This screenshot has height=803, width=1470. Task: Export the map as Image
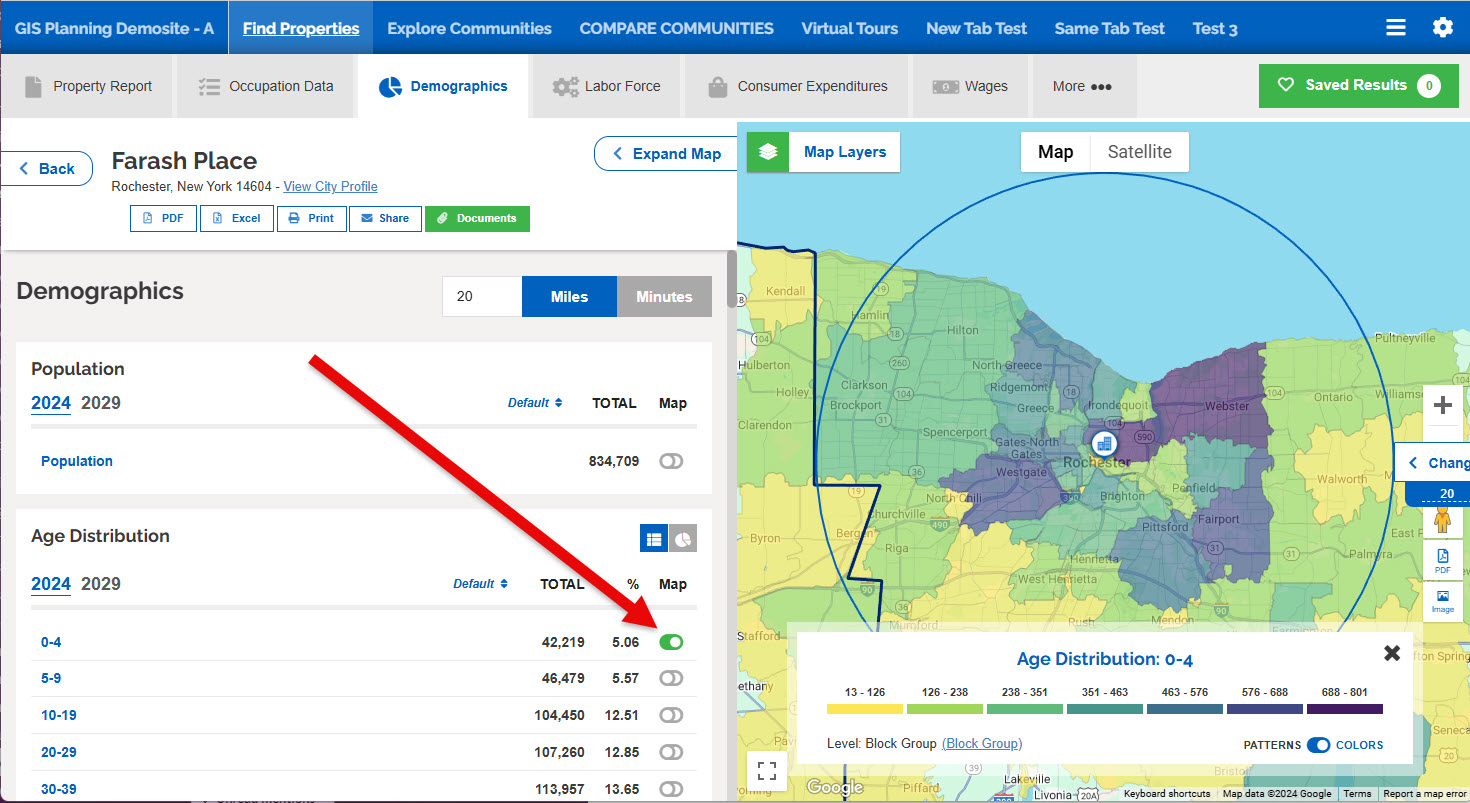[1443, 598]
